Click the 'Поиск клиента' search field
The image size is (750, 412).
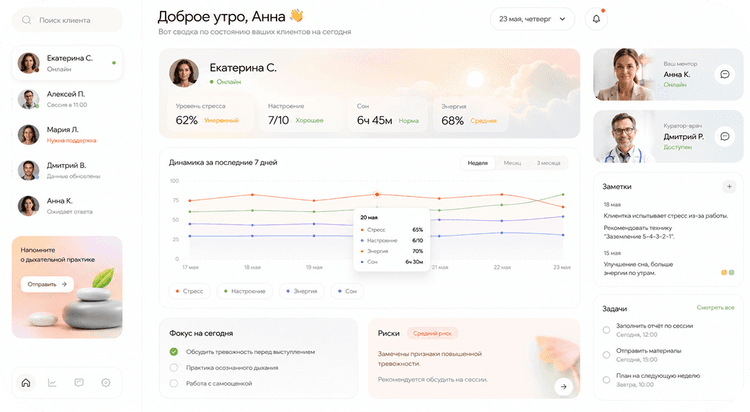tap(67, 20)
